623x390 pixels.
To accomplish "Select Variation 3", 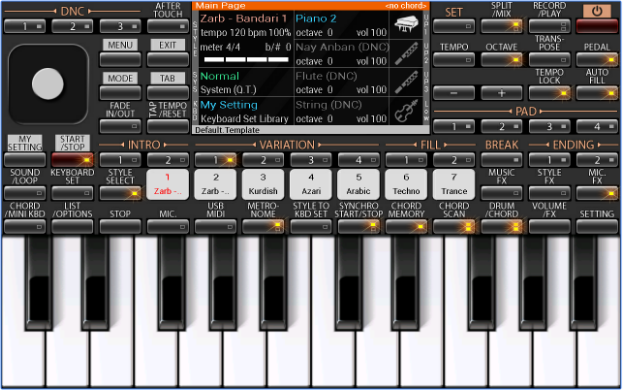I will (311, 160).
